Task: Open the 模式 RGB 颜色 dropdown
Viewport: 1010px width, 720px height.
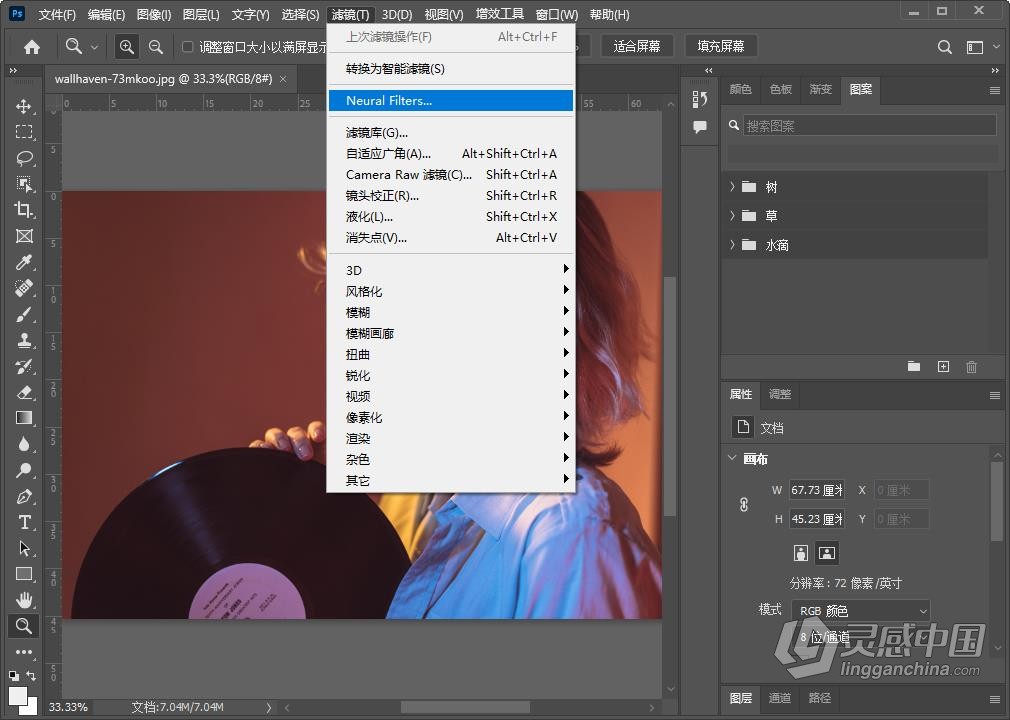Action: (x=860, y=610)
